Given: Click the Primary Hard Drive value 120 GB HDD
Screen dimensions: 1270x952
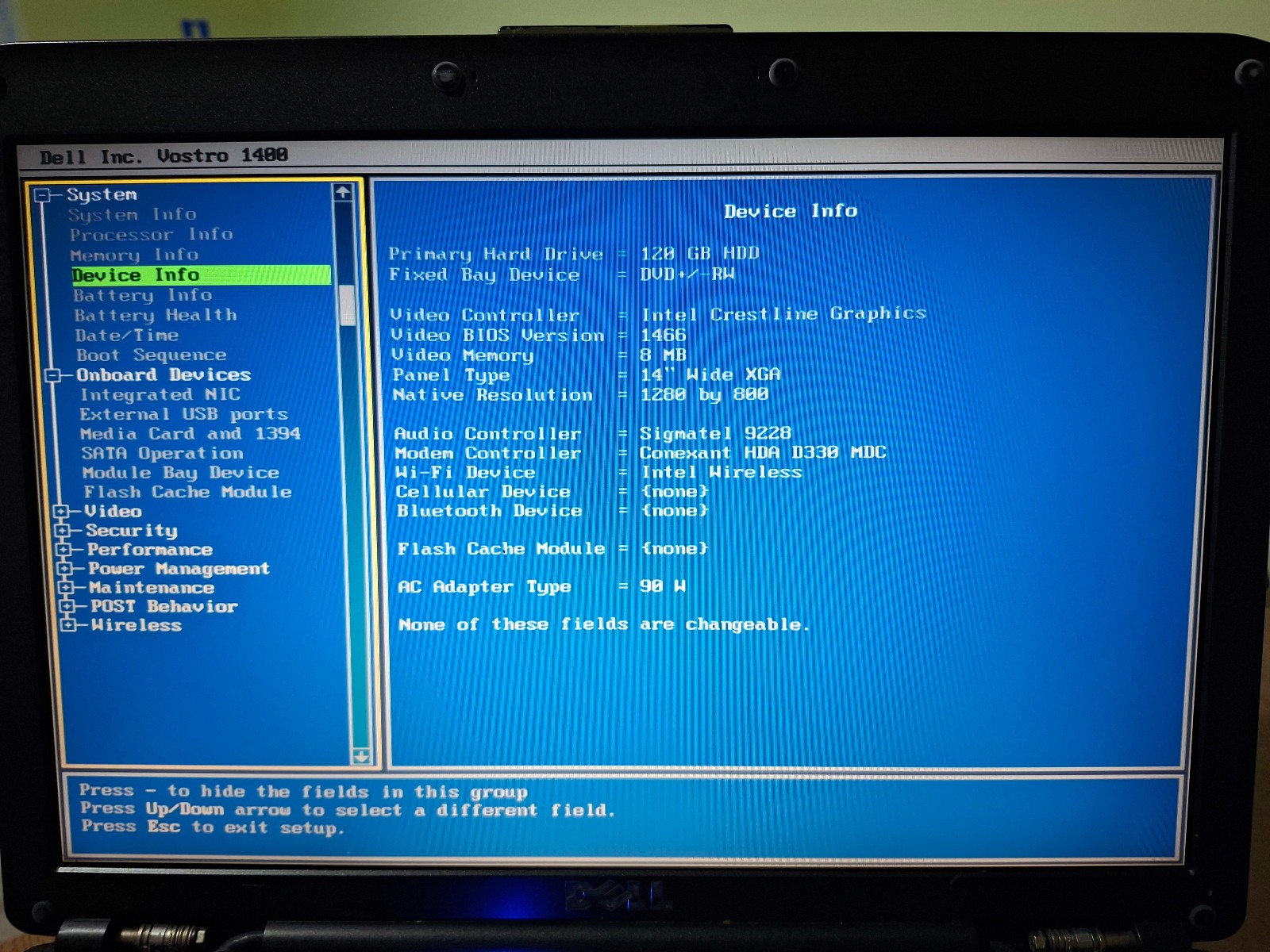Looking at the screenshot, I should pos(700,254).
